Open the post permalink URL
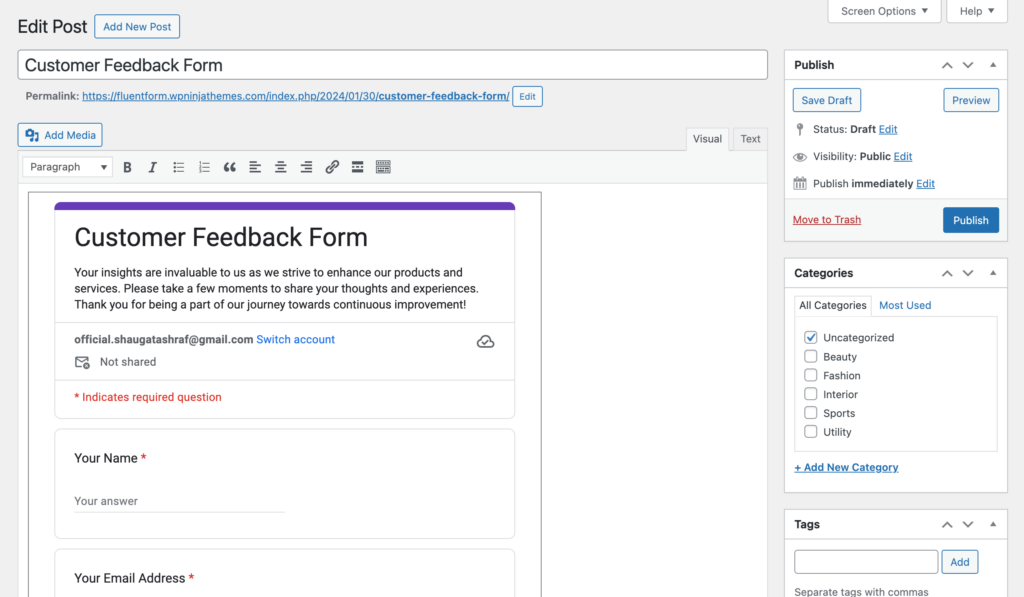 click(296, 96)
